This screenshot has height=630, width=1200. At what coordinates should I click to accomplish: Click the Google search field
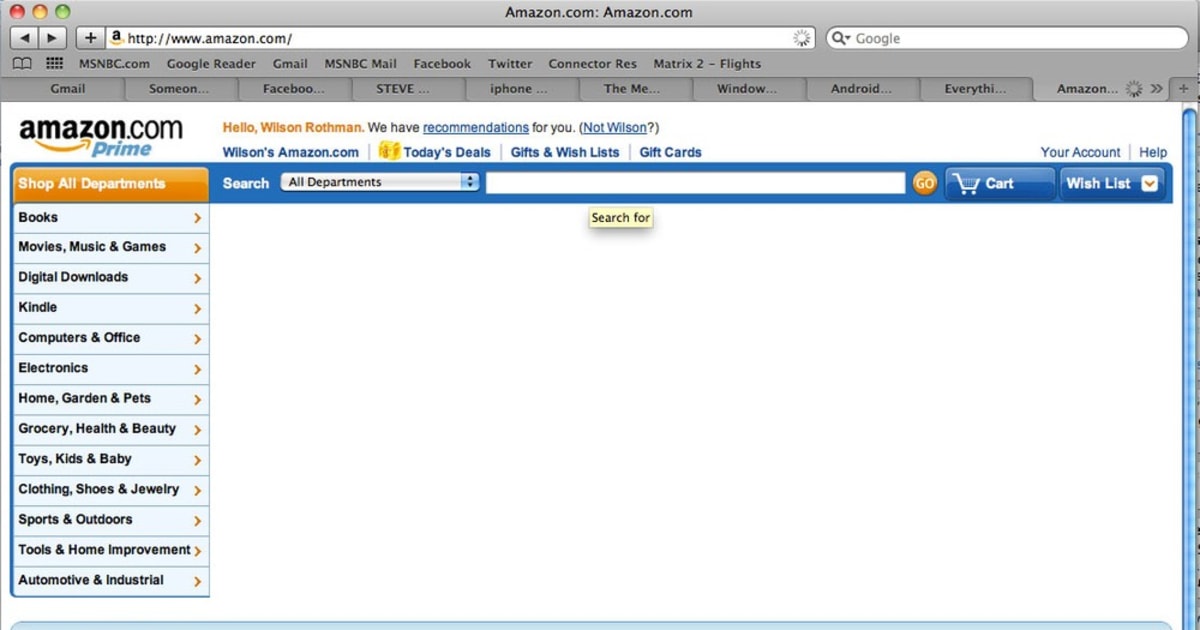[x=1005, y=38]
